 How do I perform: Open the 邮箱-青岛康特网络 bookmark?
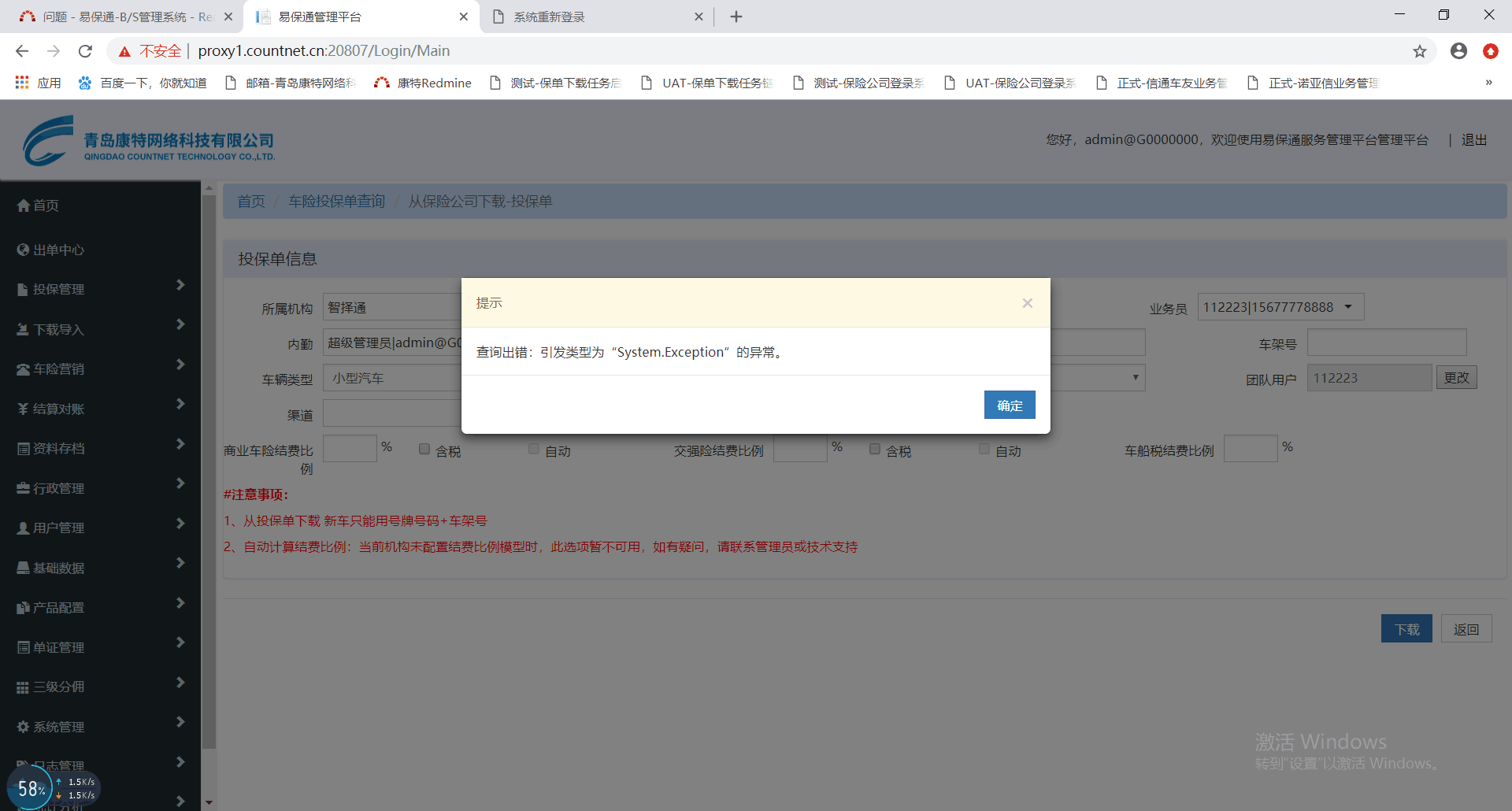[x=291, y=83]
